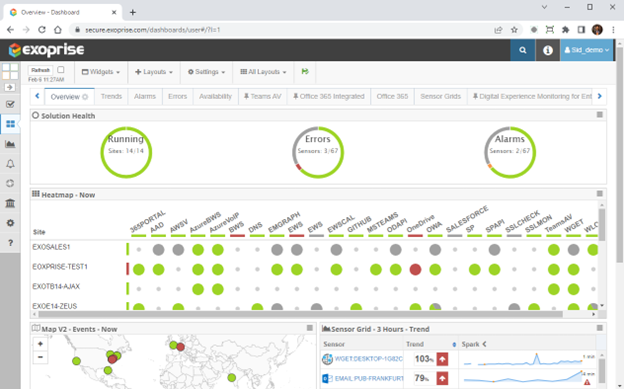624x389 pixels.
Task: Open the Office 365 Integrated tab
Action: tap(329, 96)
